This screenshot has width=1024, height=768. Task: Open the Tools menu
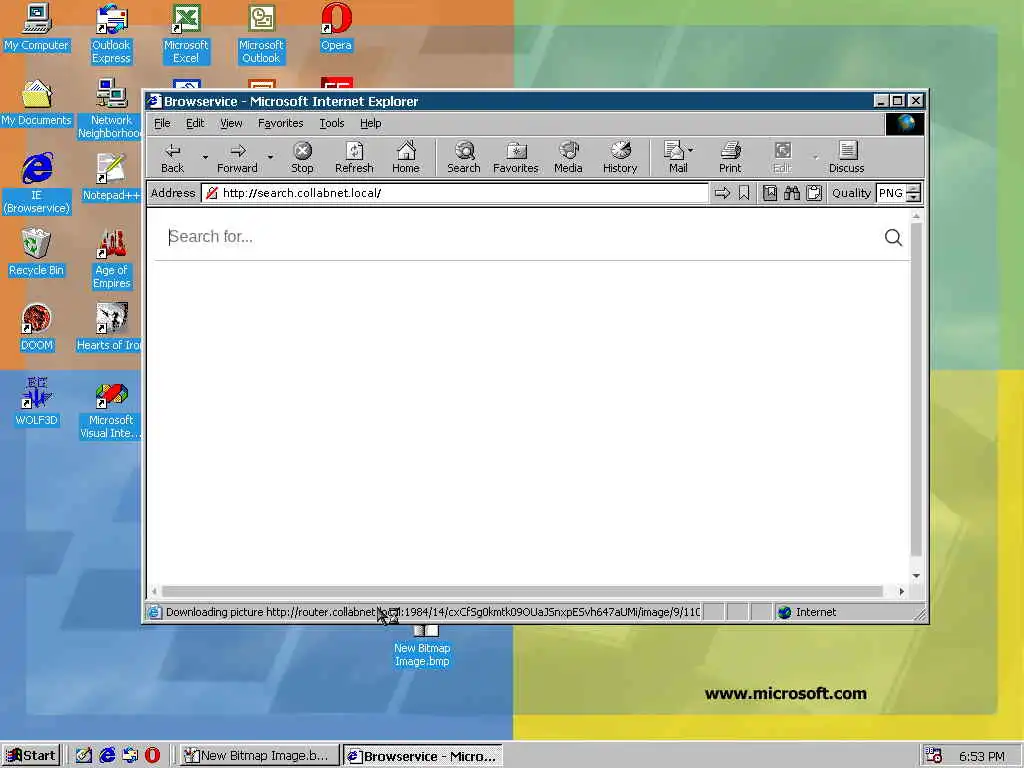332,123
